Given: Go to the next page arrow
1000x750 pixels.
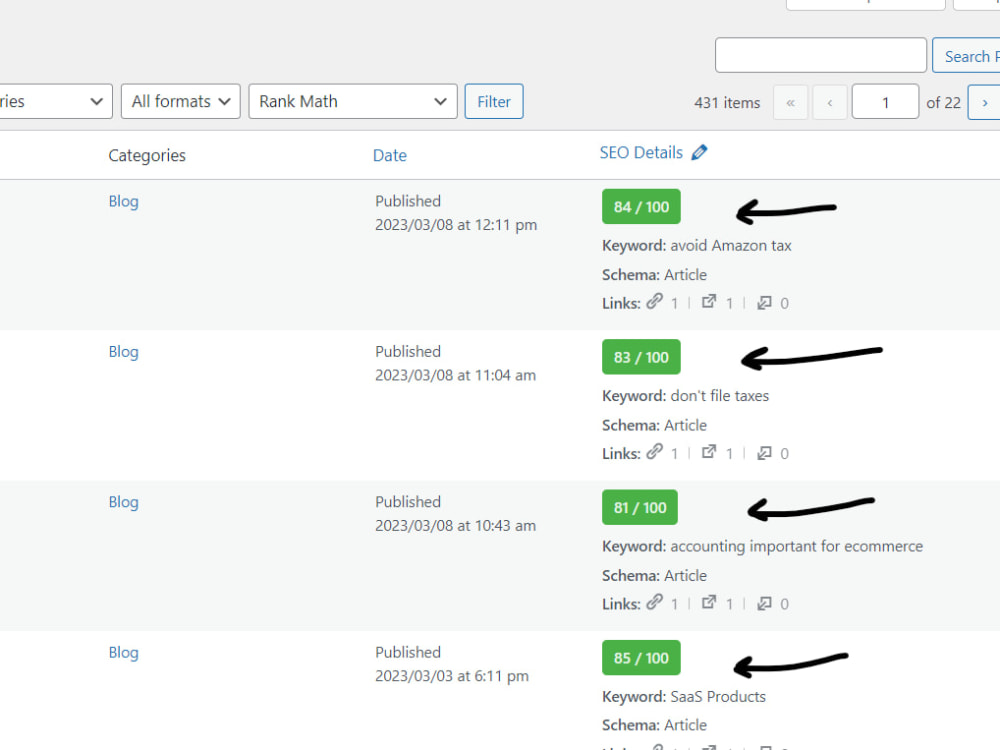Looking at the screenshot, I should pyautogui.click(x=984, y=102).
